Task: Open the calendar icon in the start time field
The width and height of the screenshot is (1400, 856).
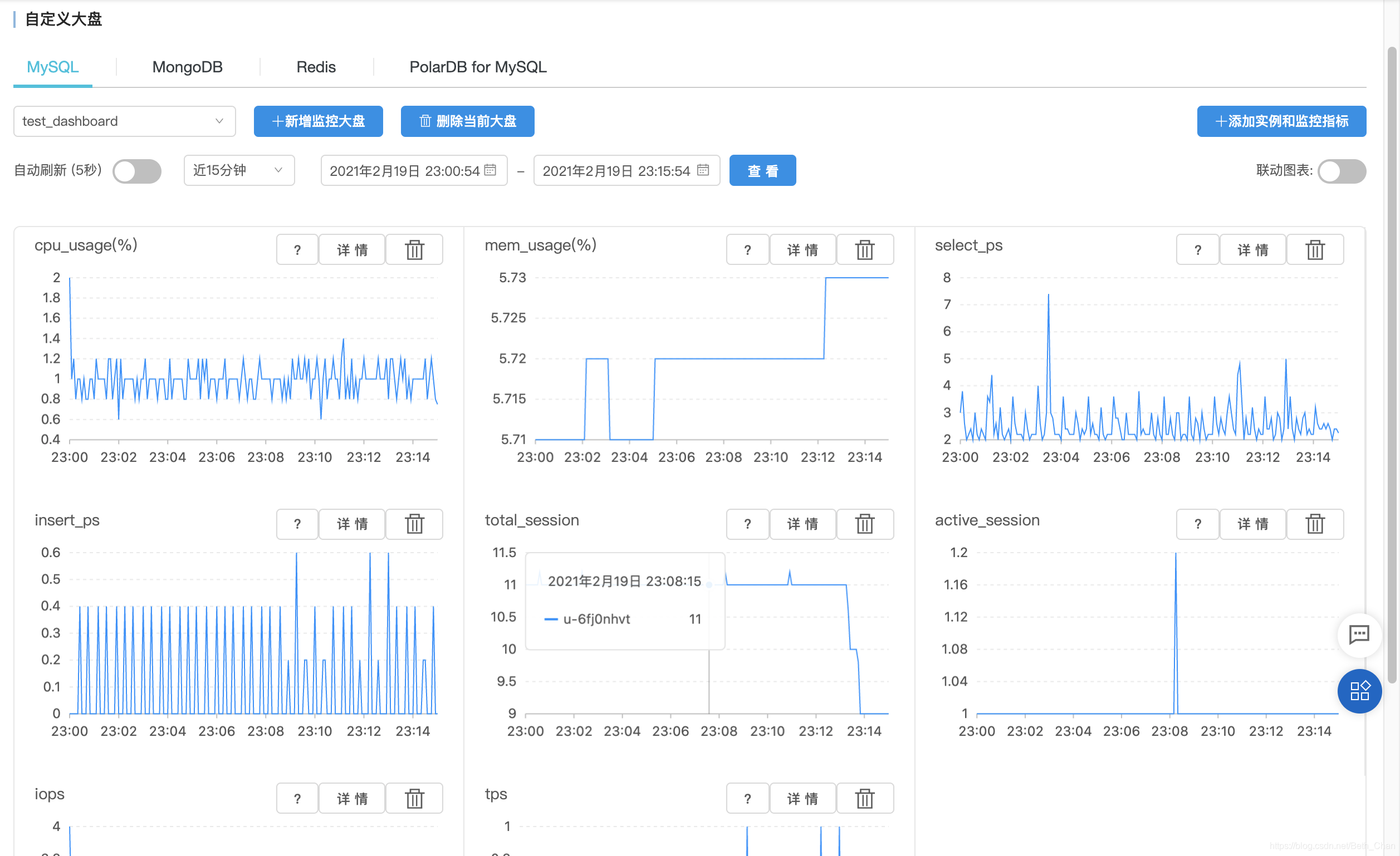Action: (x=489, y=170)
